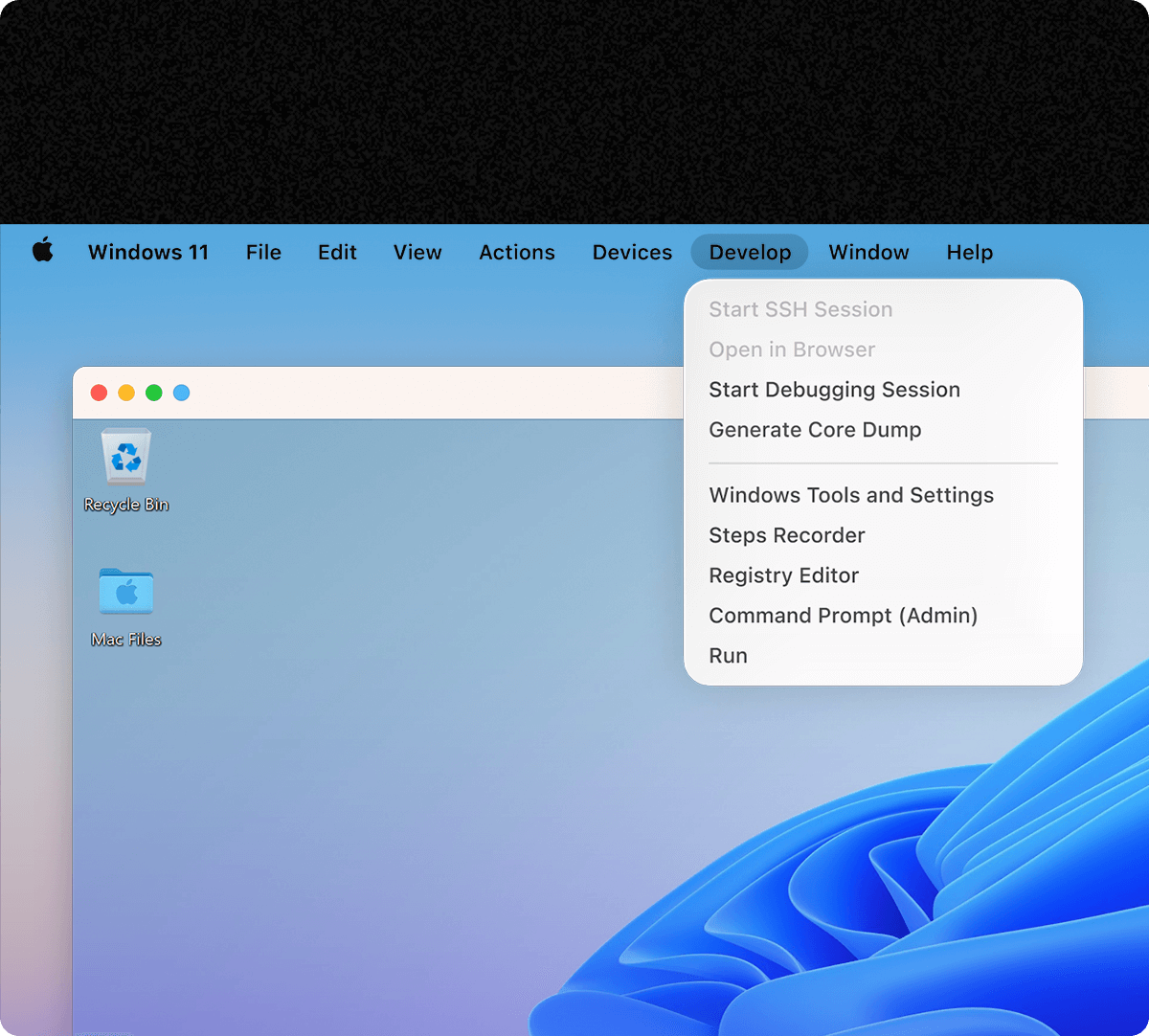Open the Window menu
Screen dimensions: 1149x1036
click(x=868, y=253)
